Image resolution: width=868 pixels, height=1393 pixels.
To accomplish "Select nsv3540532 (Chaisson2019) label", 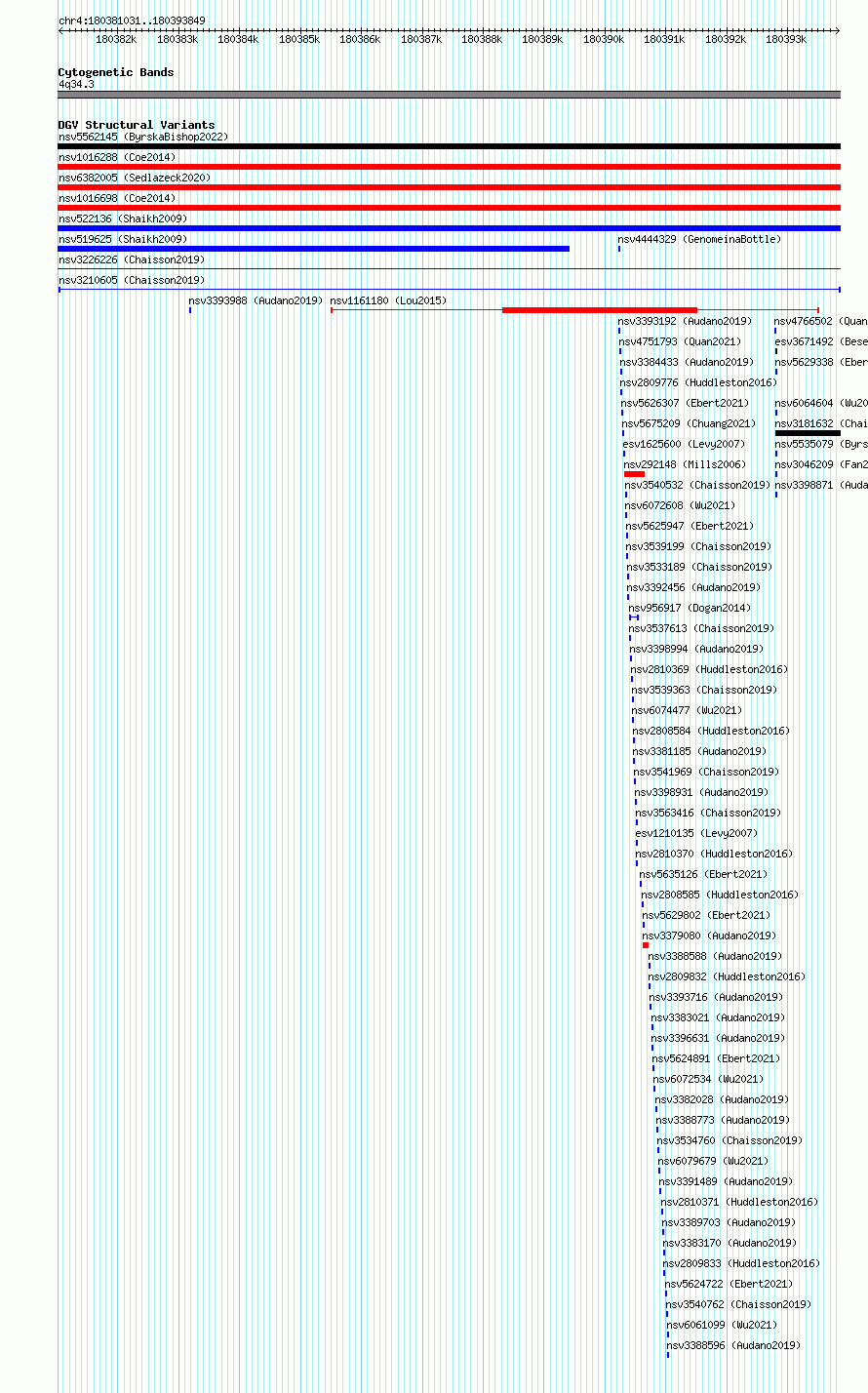I will coord(698,486).
